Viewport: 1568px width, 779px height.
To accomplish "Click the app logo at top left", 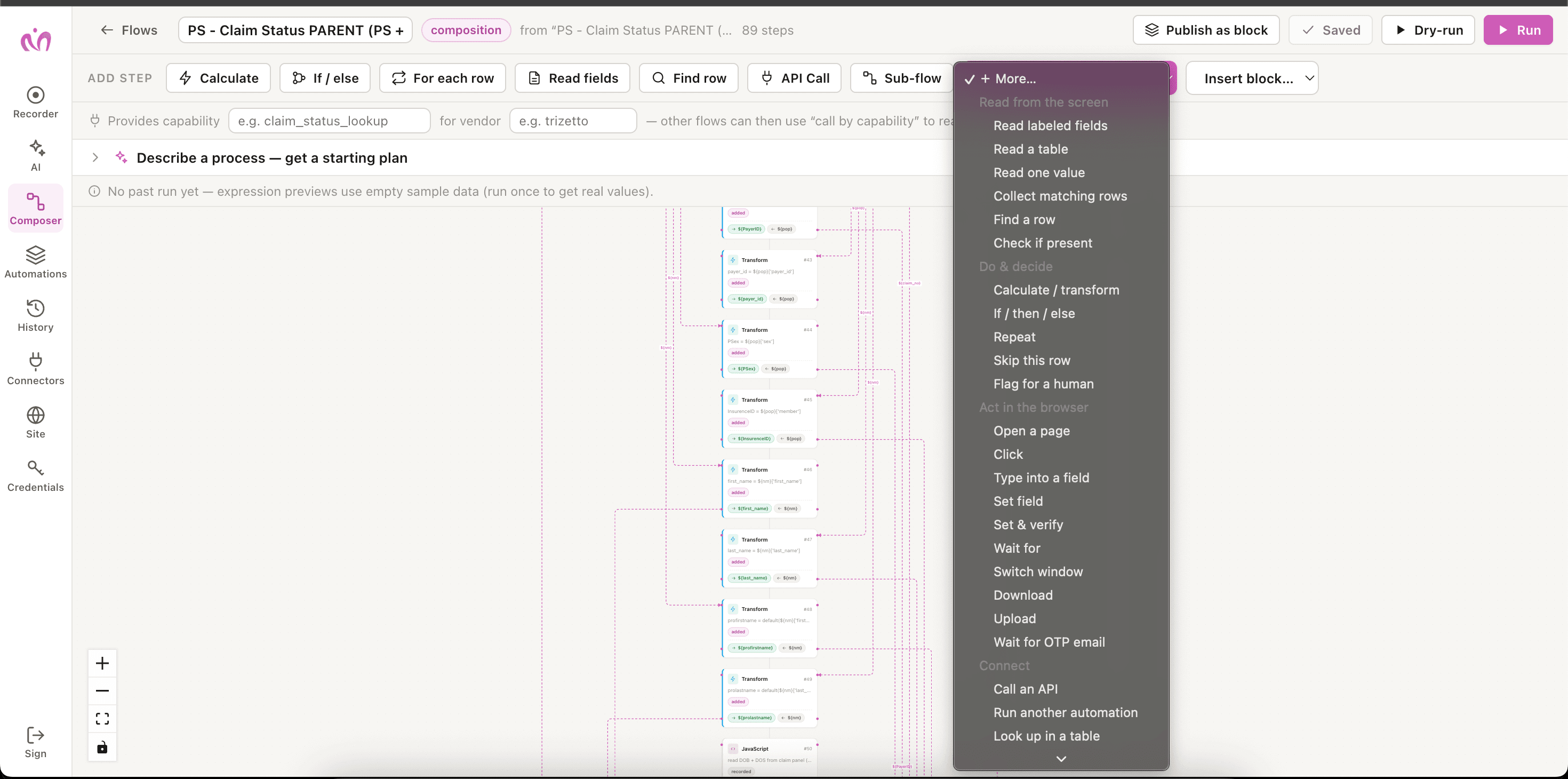I will pyautogui.click(x=36, y=40).
